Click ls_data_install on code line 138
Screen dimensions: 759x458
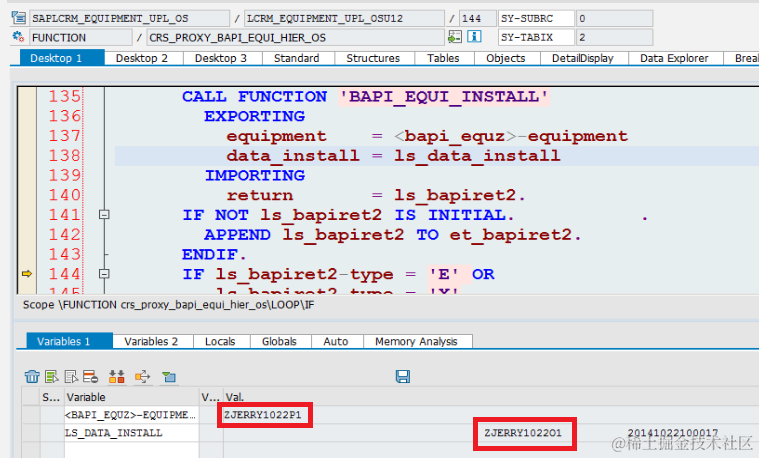pos(477,155)
